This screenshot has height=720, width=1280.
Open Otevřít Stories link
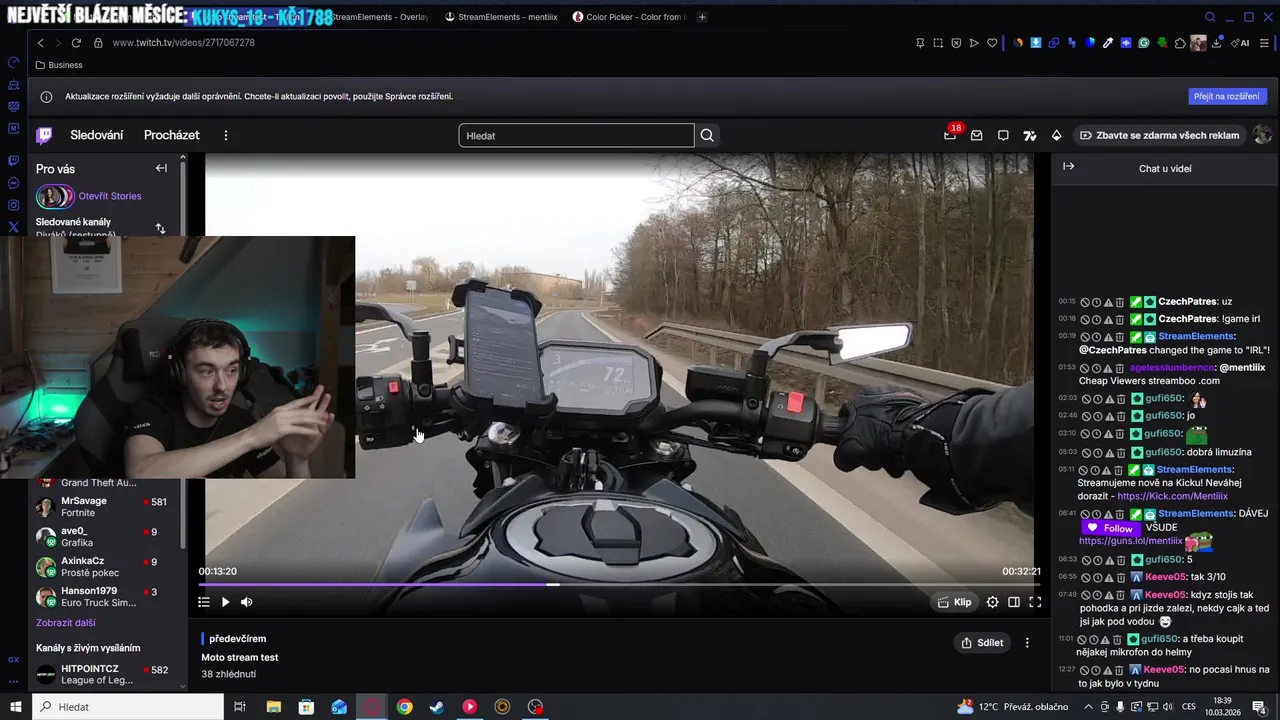110,196
